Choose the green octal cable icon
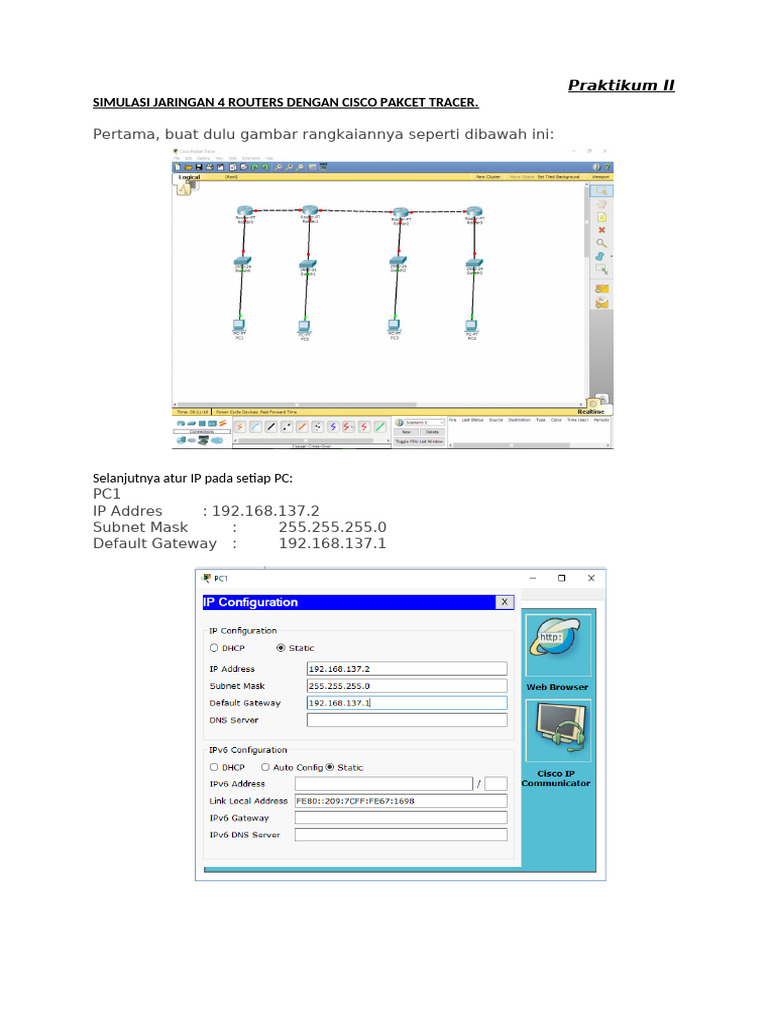This screenshot has width=768, height=1024. coord(379,427)
